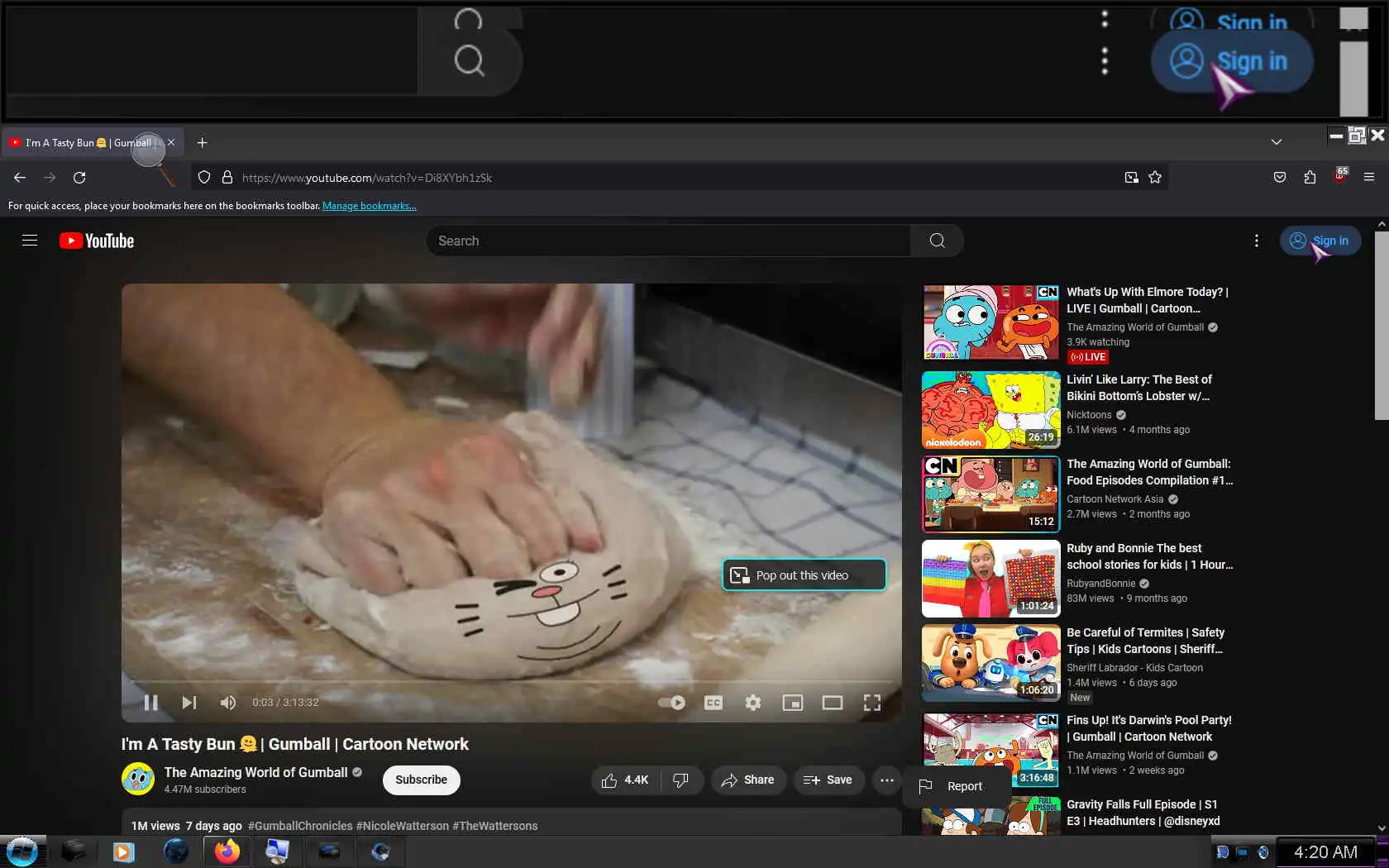Screen dimensions: 1389x868
Task: Bookmark this page with the star icon
Action: pos(1155,178)
